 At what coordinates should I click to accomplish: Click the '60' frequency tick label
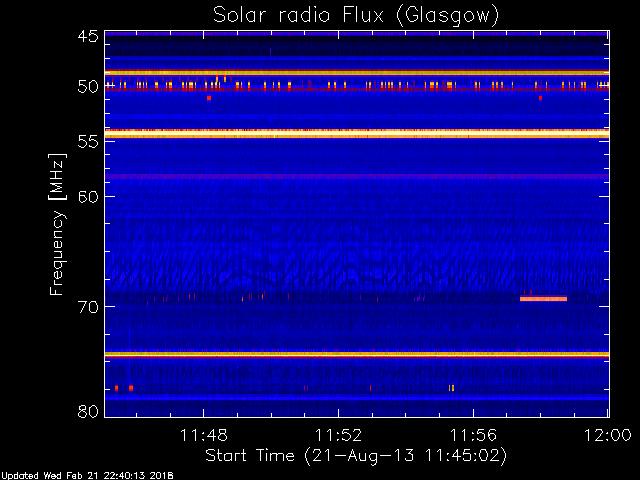tap(88, 196)
